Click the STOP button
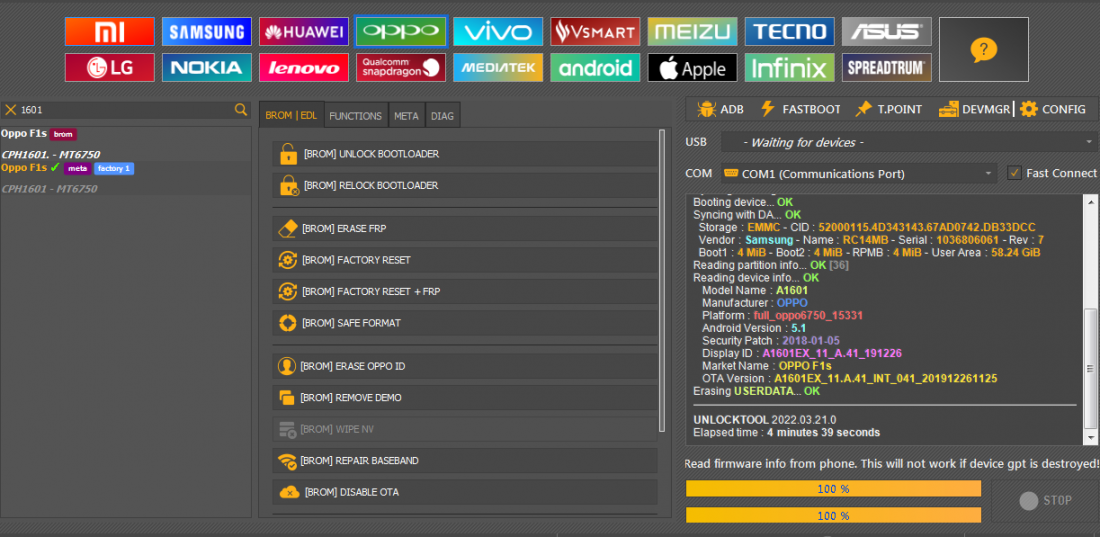Screen dimensions: 1100x537 [1044, 500]
